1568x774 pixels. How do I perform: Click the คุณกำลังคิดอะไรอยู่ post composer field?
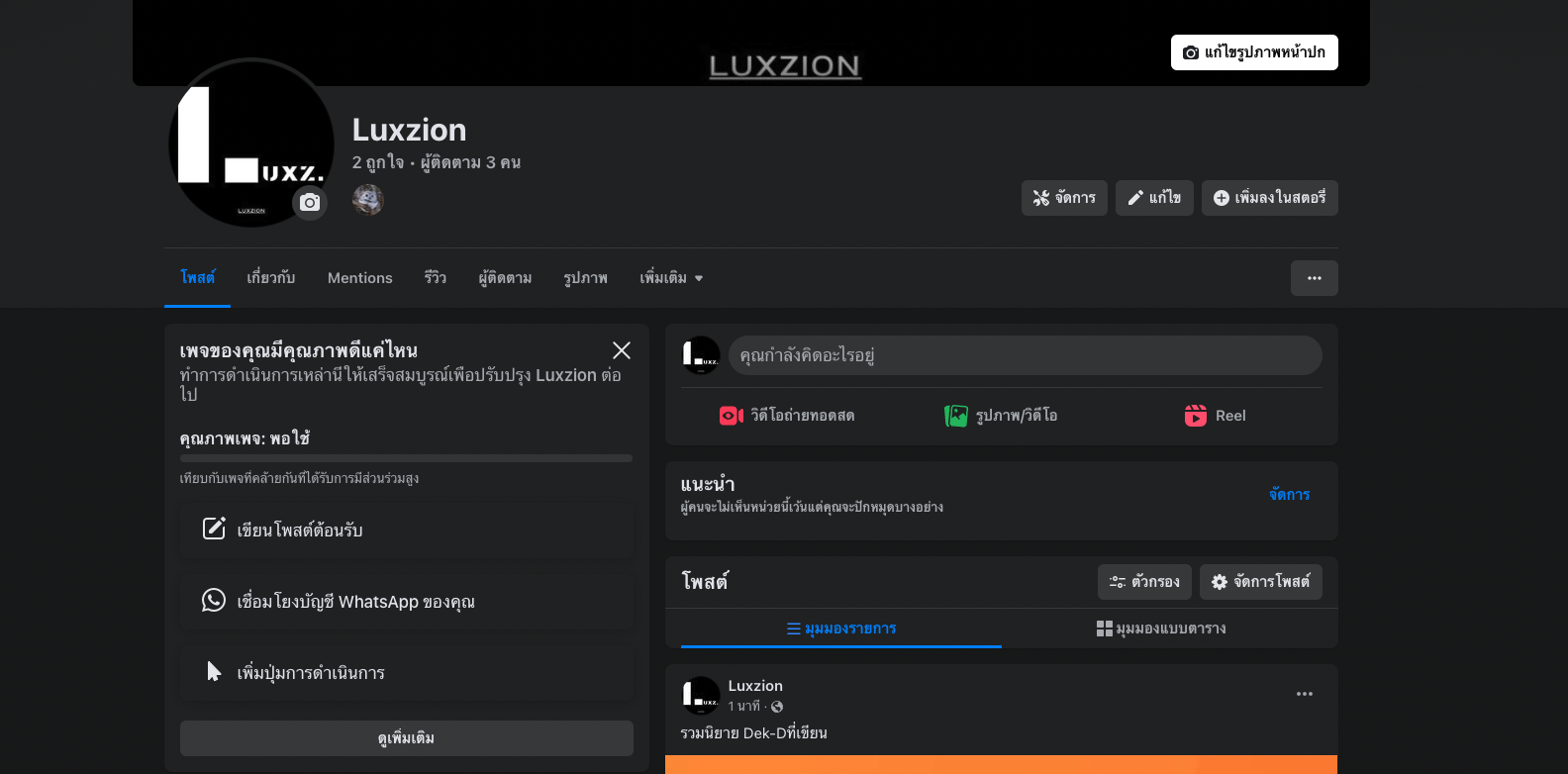(1026, 355)
